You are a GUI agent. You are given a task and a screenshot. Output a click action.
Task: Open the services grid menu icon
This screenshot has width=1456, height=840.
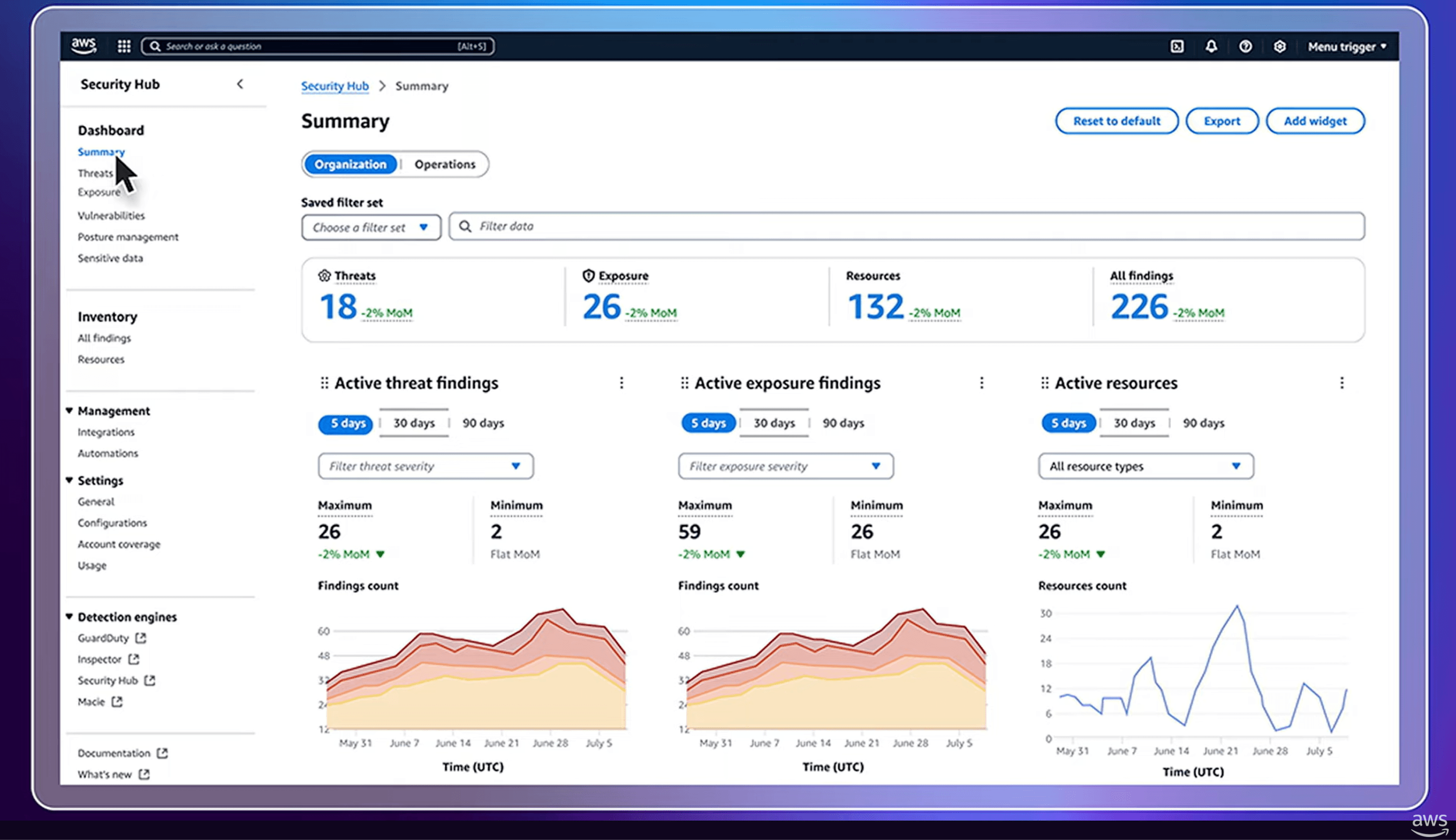coord(123,46)
